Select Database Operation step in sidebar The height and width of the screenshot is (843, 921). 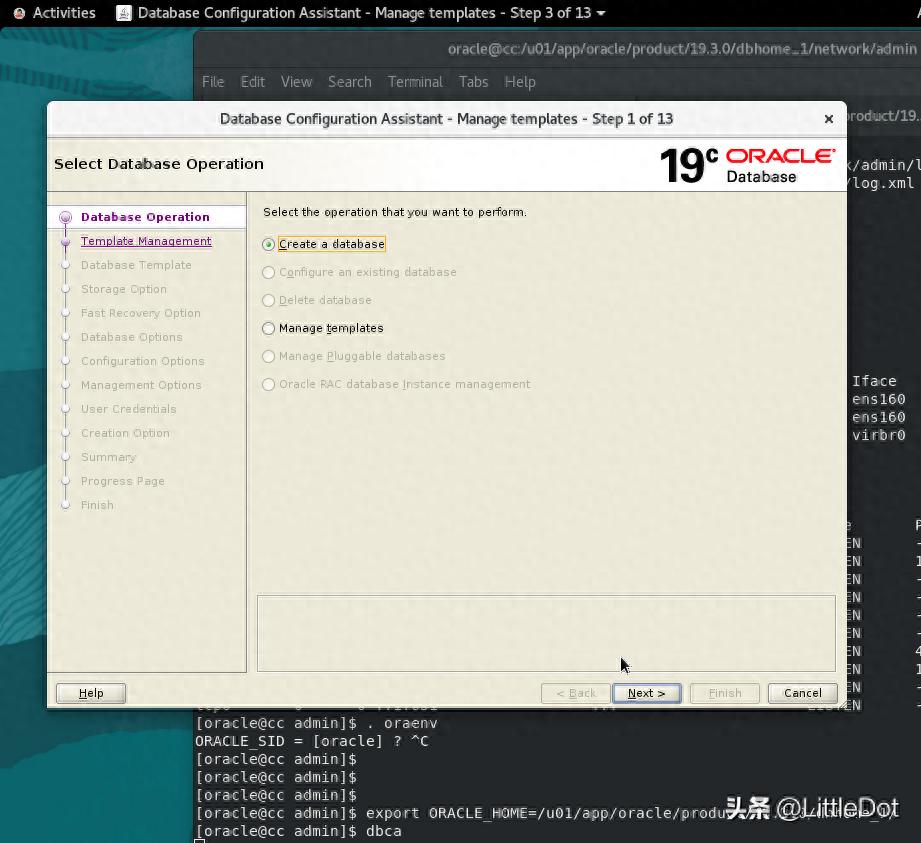click(145, 217)
